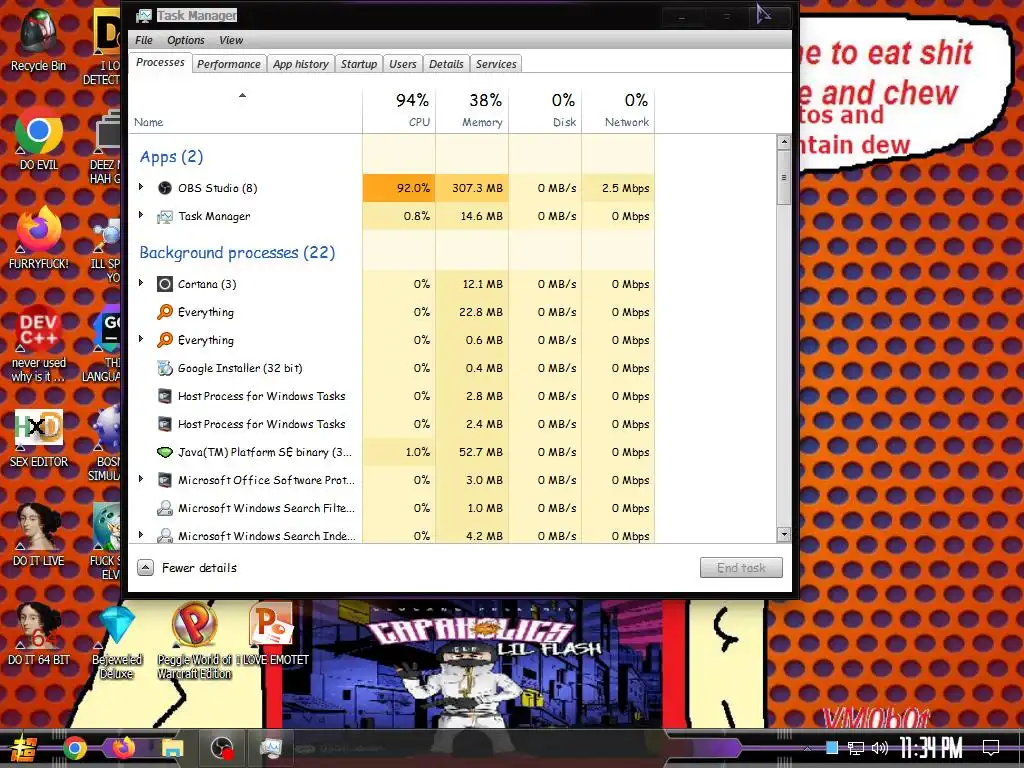Open the Start button on the taskbar
The width and height of the screenshot is (1024, 768).
tap(23, 748)
